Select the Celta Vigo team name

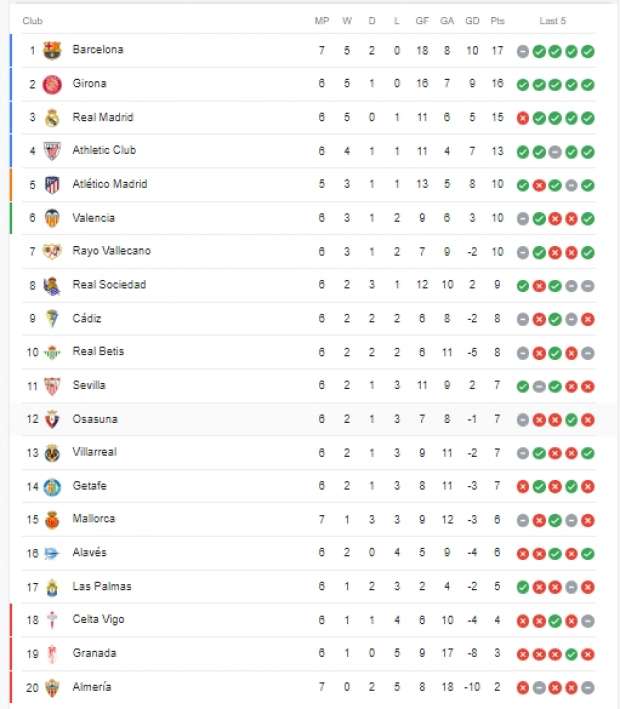(x=98, y=620)
